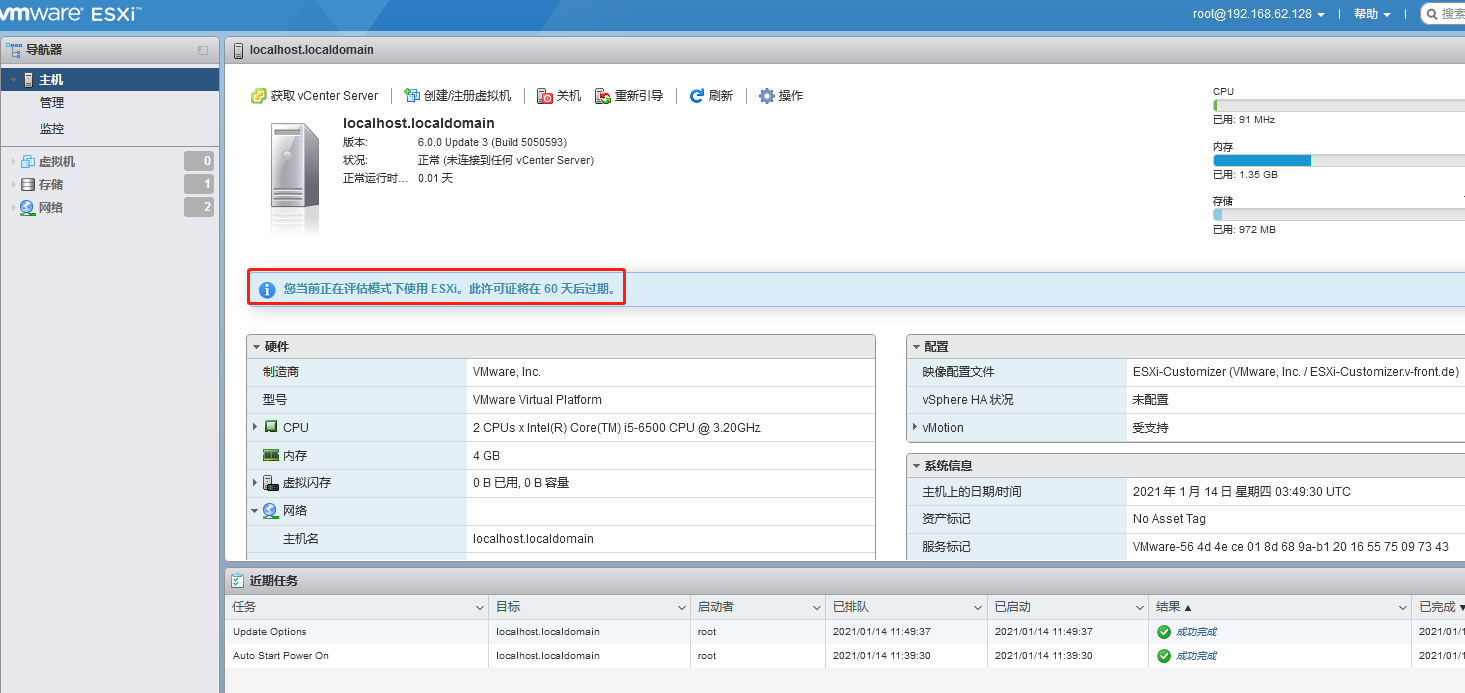This screenshot has width=1465, height=693.
Task: Collapse the Networking (网络) hardware row
Action: (x=256, y=511)
